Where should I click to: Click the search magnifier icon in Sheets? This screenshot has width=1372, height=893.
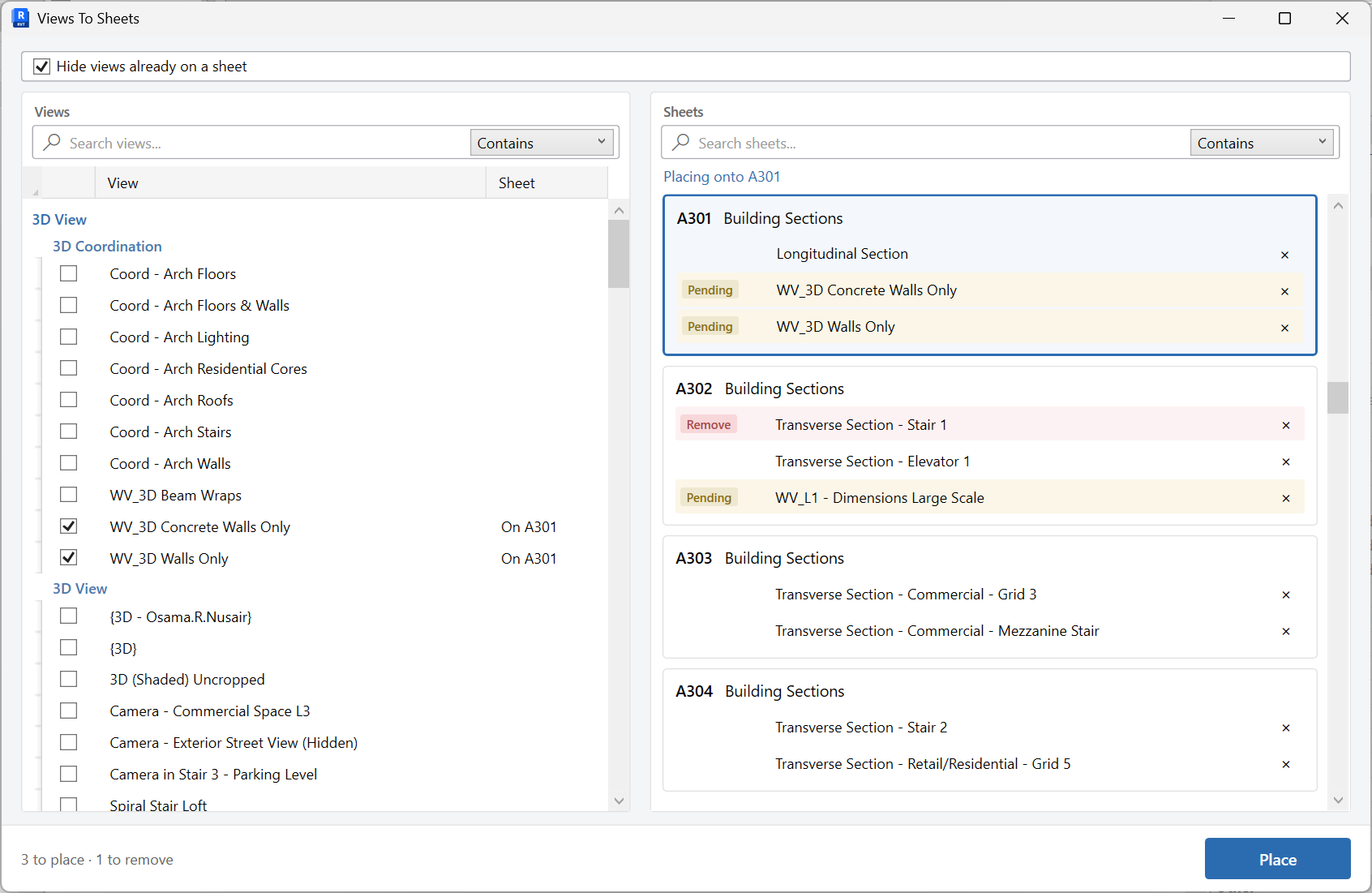tap(681, 142)
